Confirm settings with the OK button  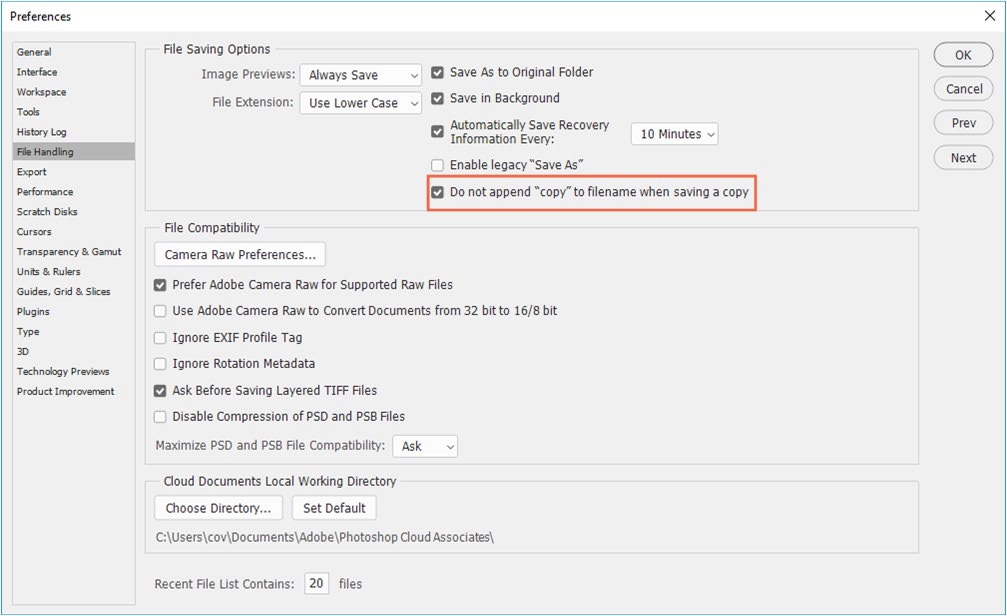coord(963,55)
